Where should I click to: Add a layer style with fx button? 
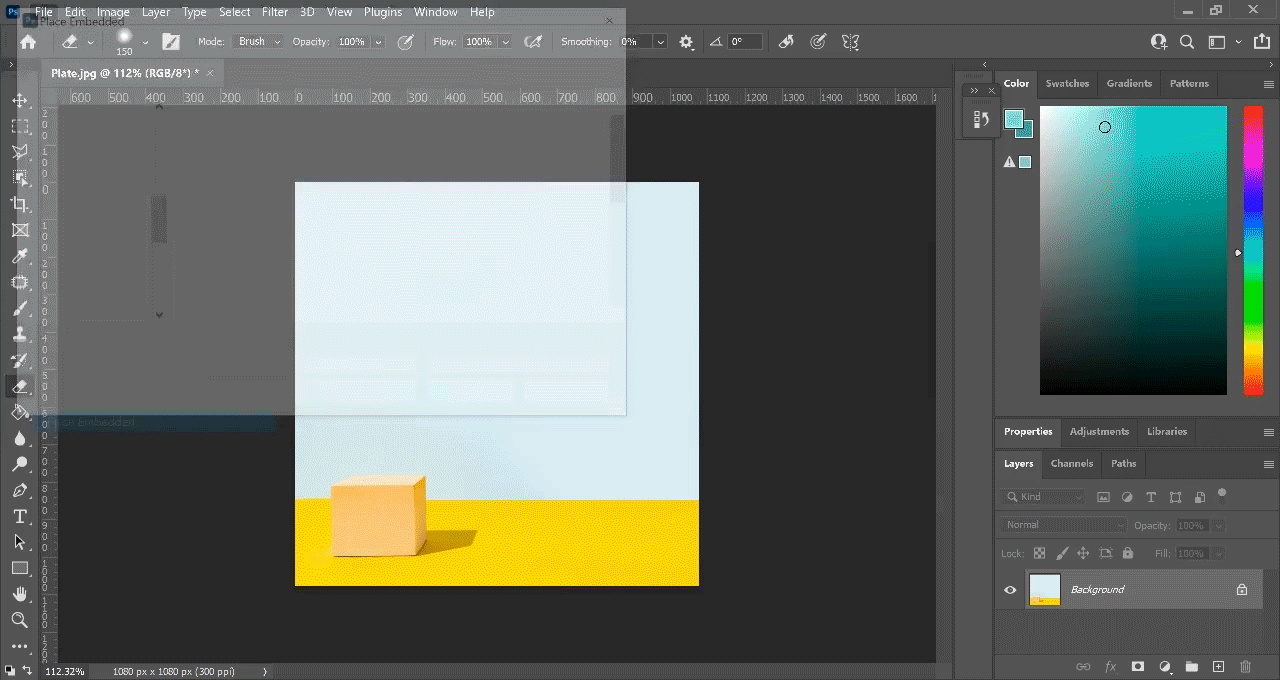1110,666
